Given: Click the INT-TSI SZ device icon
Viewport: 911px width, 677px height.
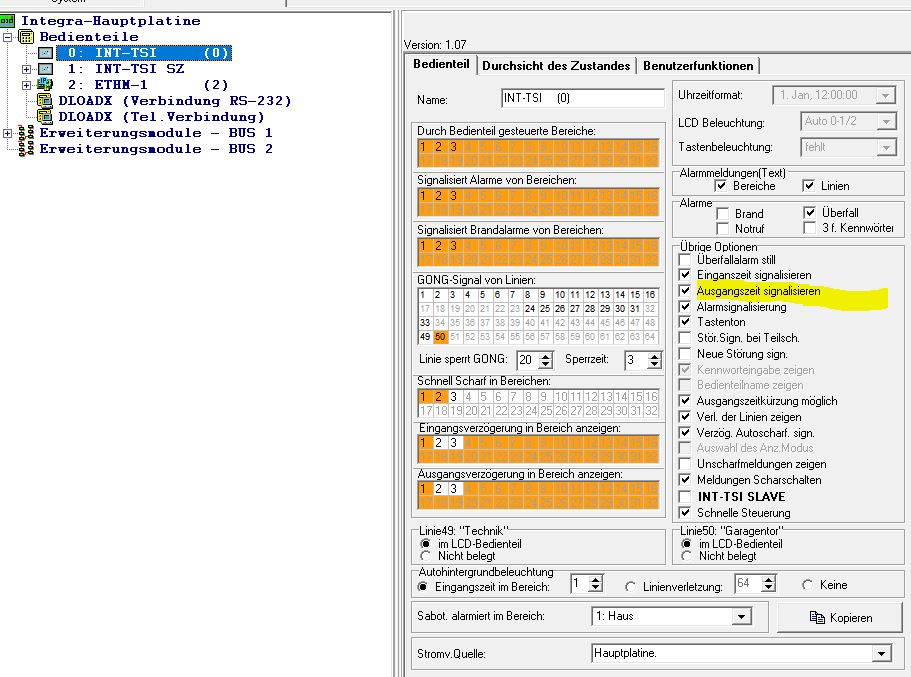Looking at the screenshot, I should [x=45, y=69].
